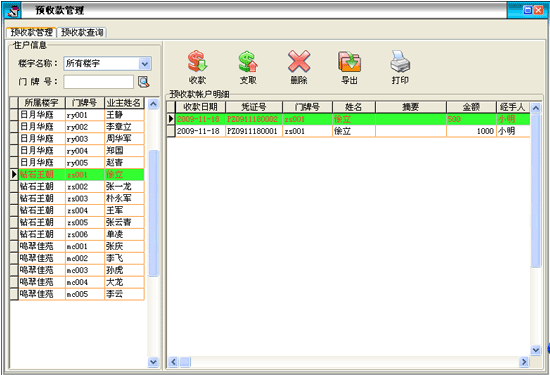Click resident list scrollbar down arrow
Viewport: 550px width, 375px height.
153,362
